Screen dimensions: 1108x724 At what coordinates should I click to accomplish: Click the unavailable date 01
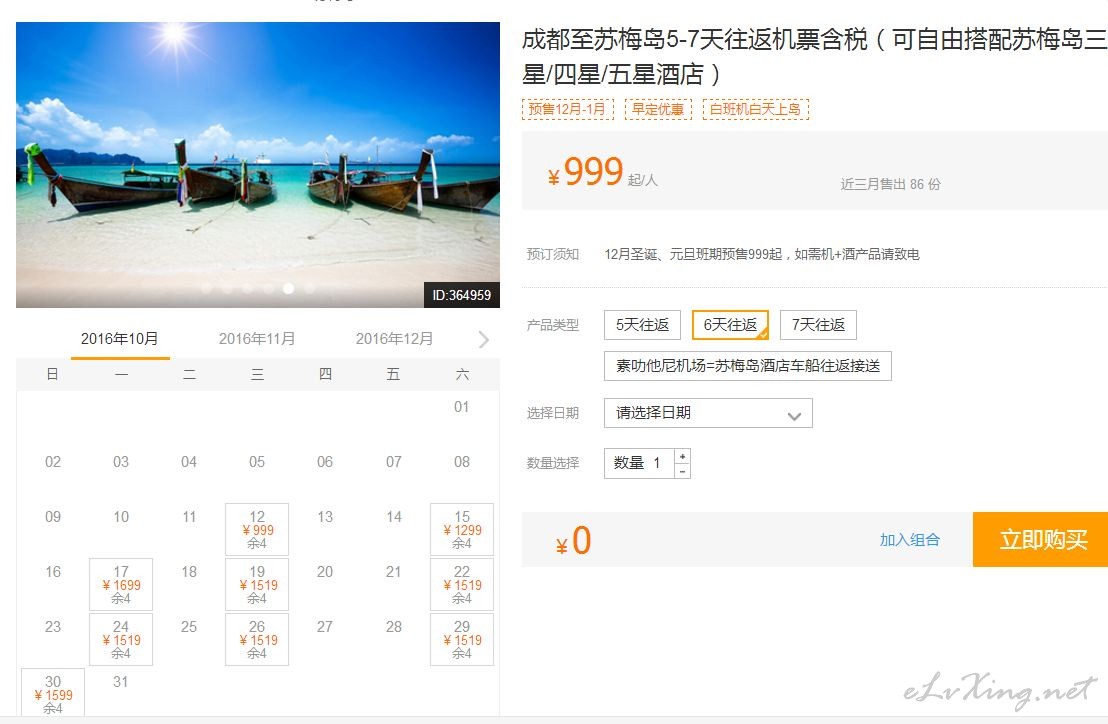point(461,407)
